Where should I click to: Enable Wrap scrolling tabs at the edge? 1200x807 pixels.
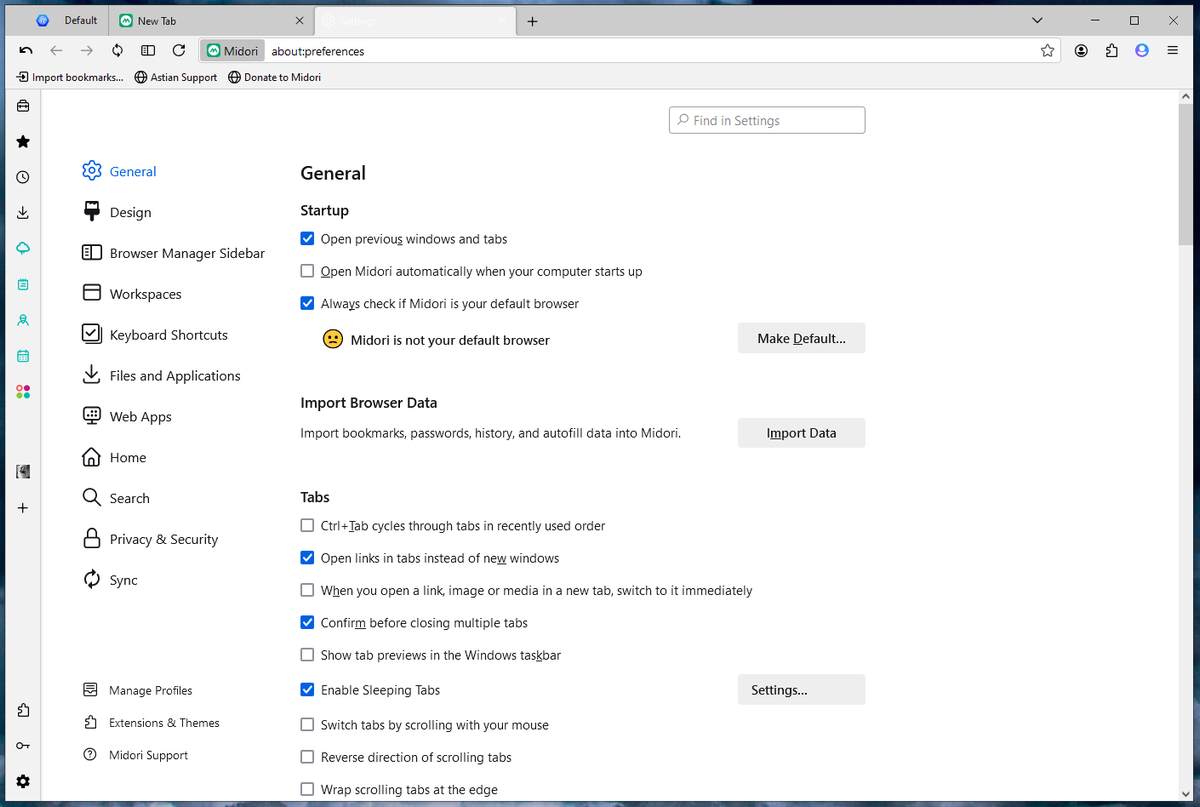coord(307,789)
